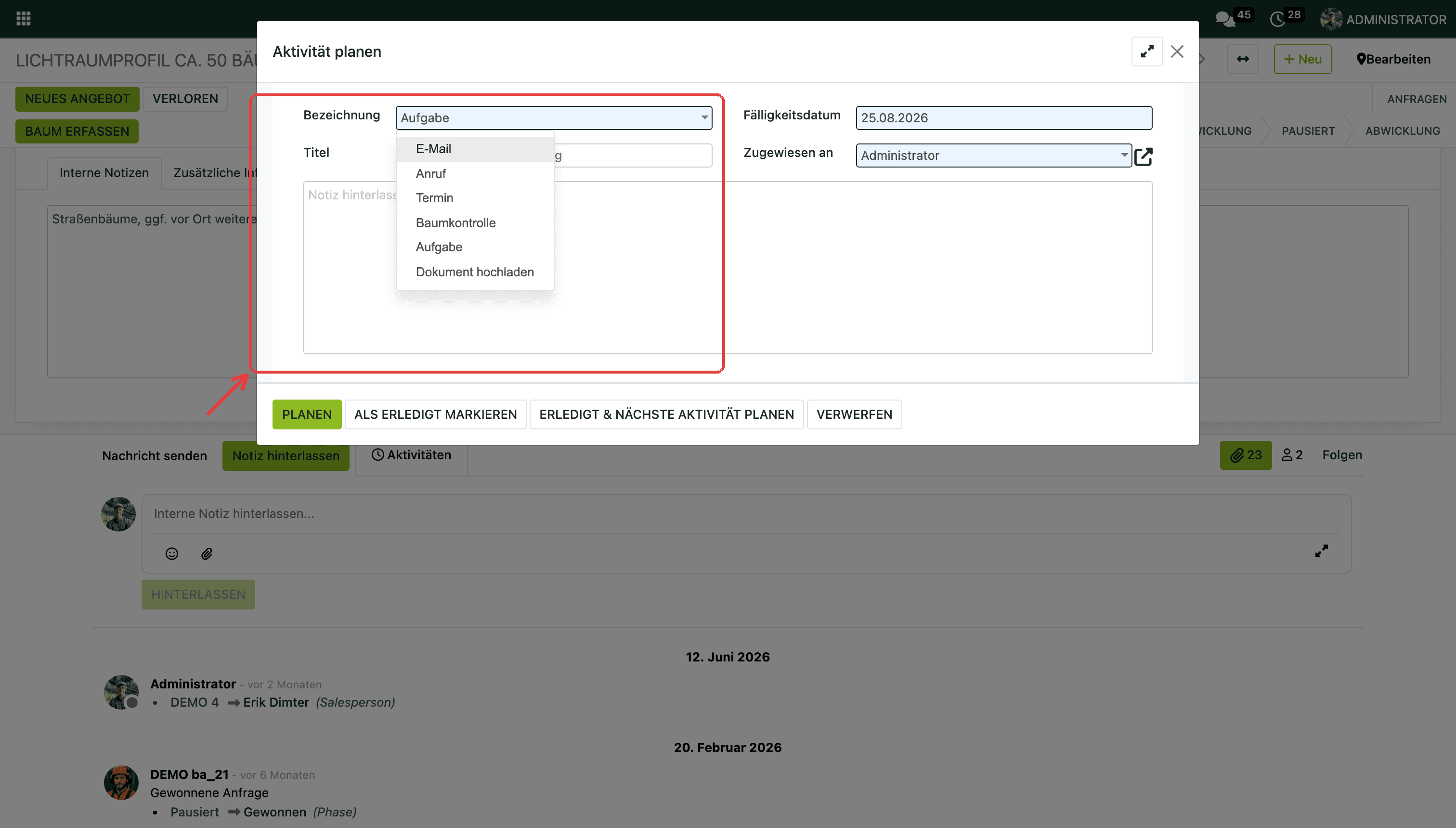The height and width of the screenshot is (828, 1456).
Task: Open external link for assigned user
Action: pyautogui.click(x=1143, y=156)
